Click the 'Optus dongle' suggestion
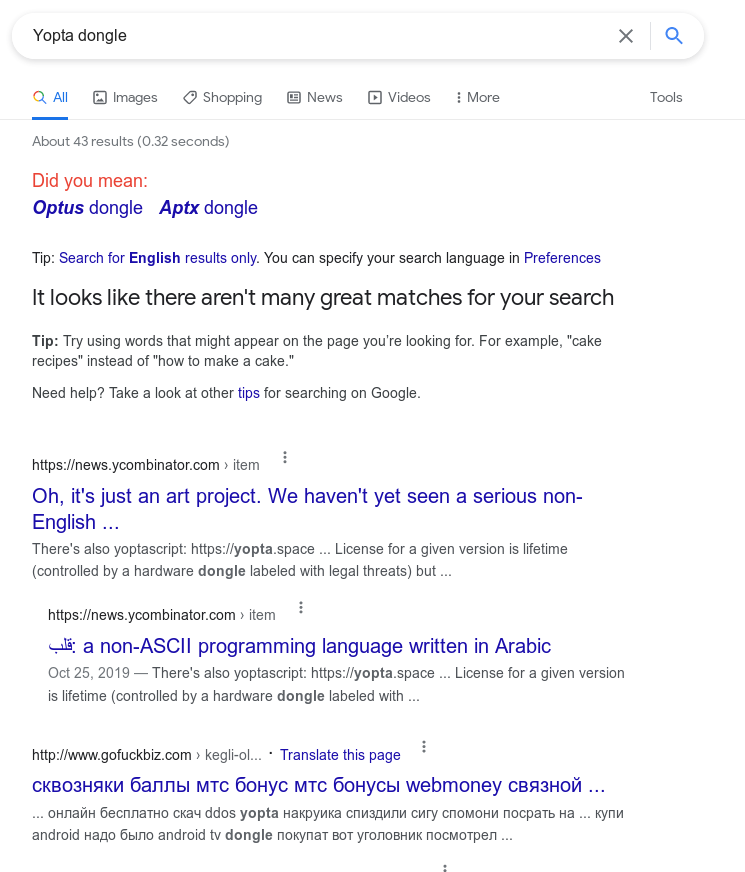Screen dimensions: 745x872 pos(88,207)
